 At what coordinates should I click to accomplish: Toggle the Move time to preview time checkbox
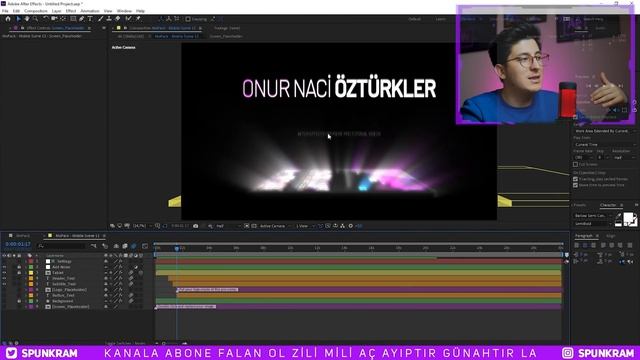(x=576, y=185)
